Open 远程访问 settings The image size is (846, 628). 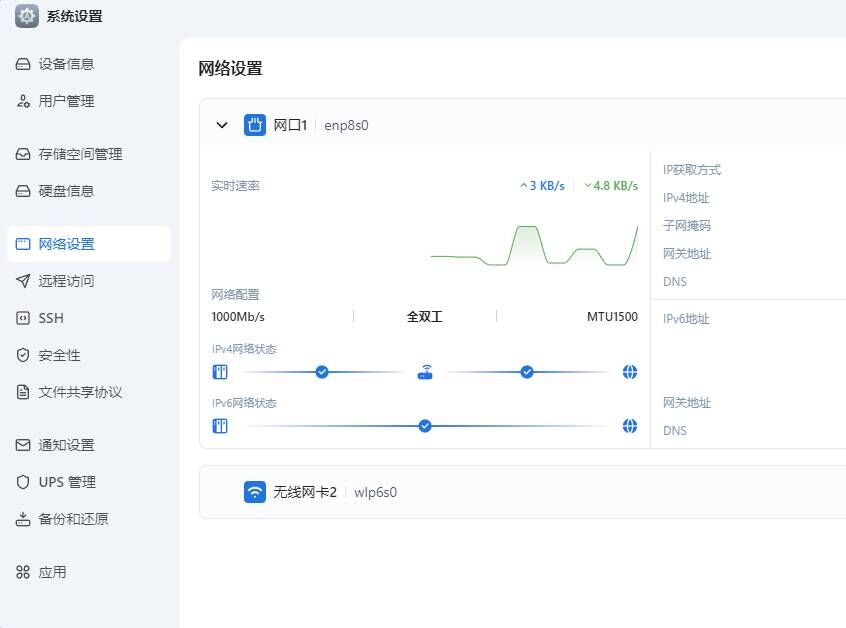pyautogui.click(x=89, y=281)
